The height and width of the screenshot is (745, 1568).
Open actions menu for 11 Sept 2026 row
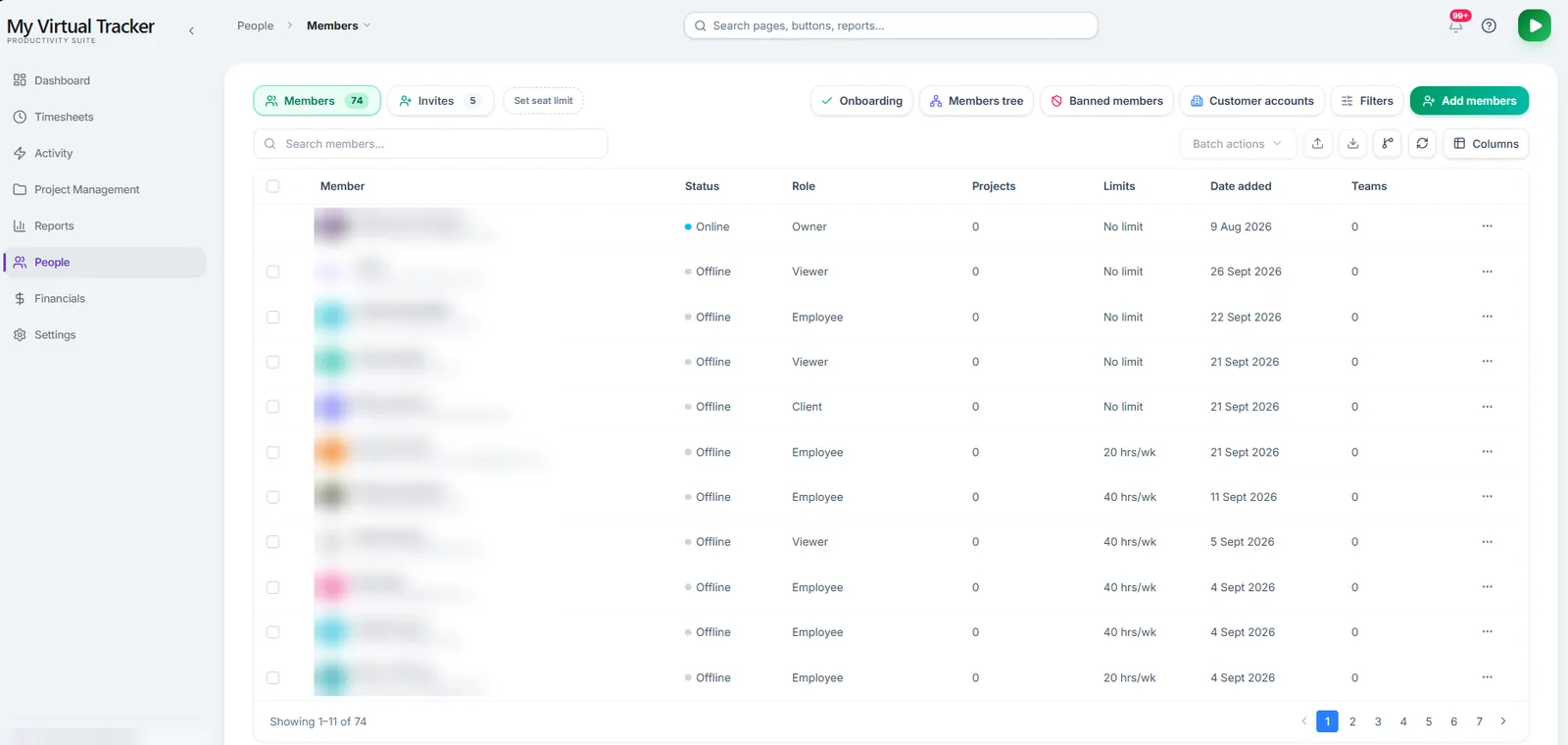point(1487,497)
